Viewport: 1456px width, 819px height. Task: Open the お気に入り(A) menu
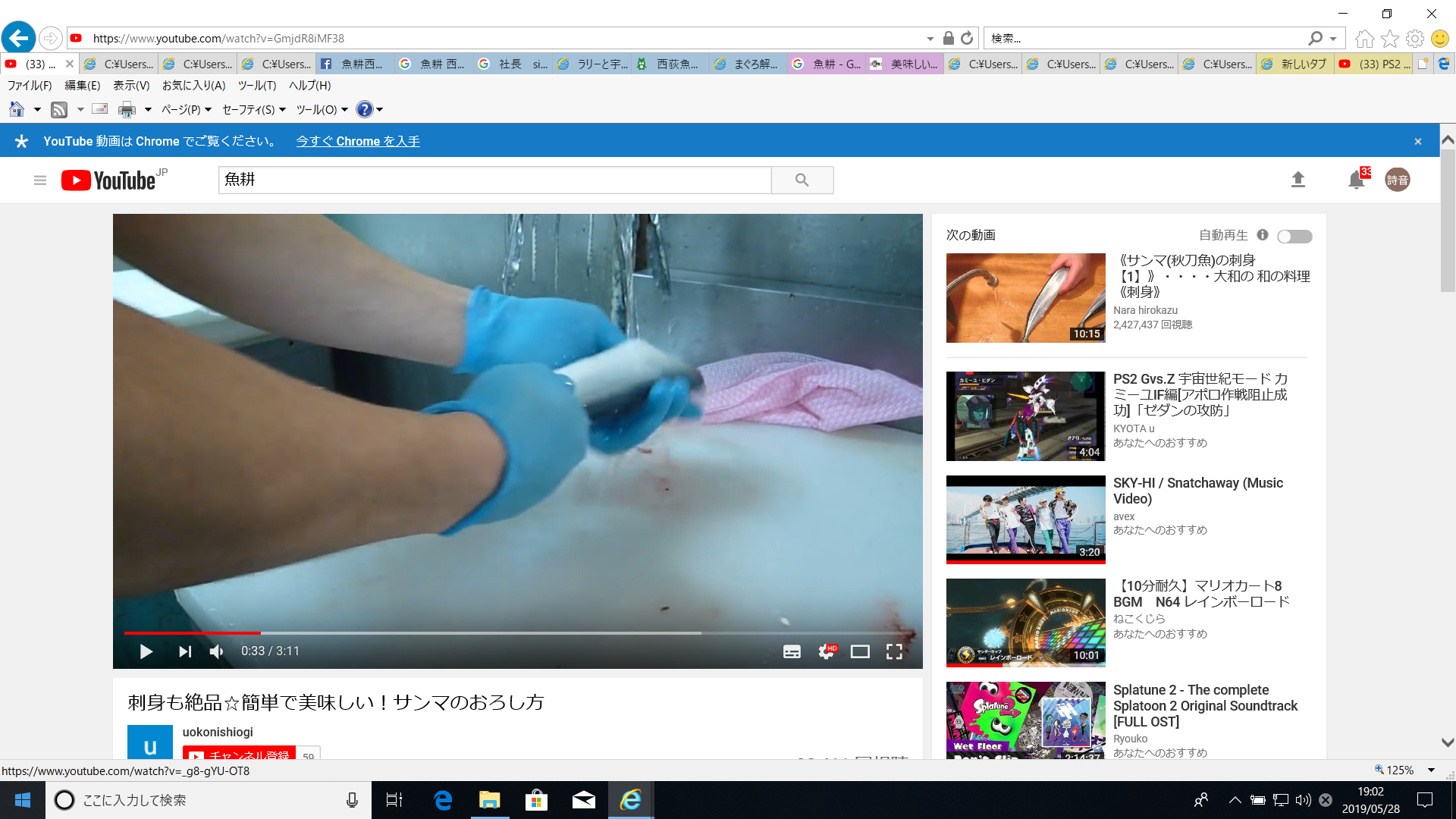point(193,86)
